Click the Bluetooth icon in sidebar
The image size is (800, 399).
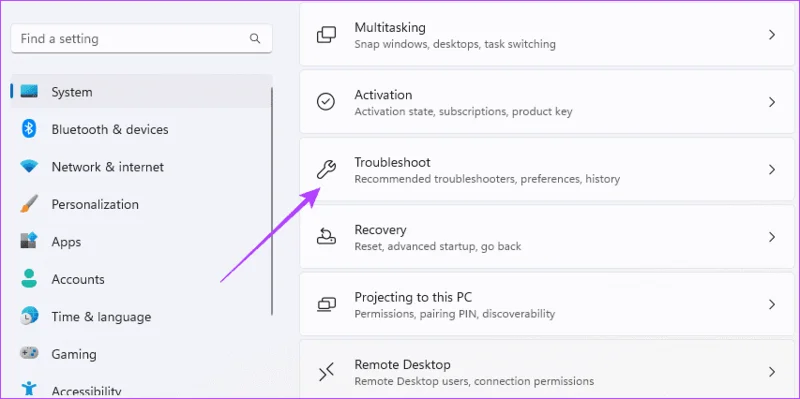29,129
